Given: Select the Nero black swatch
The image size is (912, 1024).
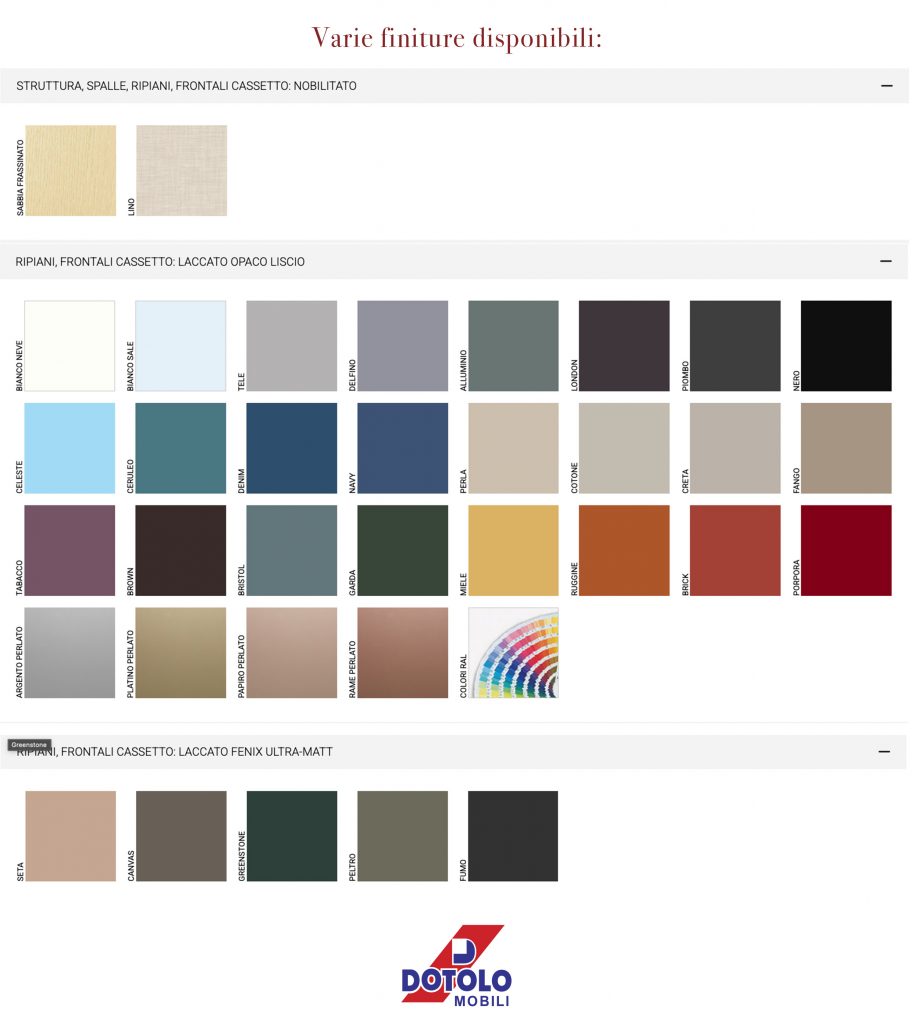Looking at the screenshot, I should 846,346.
